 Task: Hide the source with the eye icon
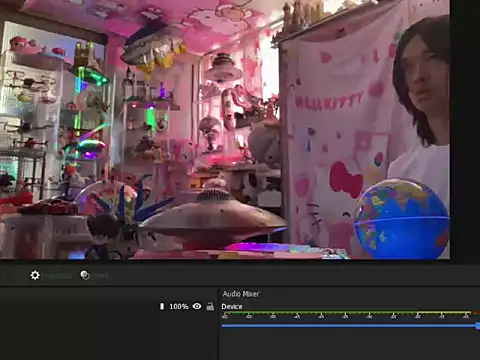[197, 306]
